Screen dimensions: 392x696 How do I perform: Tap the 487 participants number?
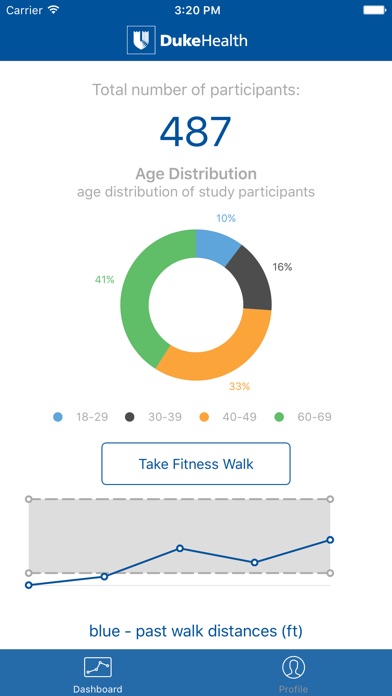coord(196,132)
